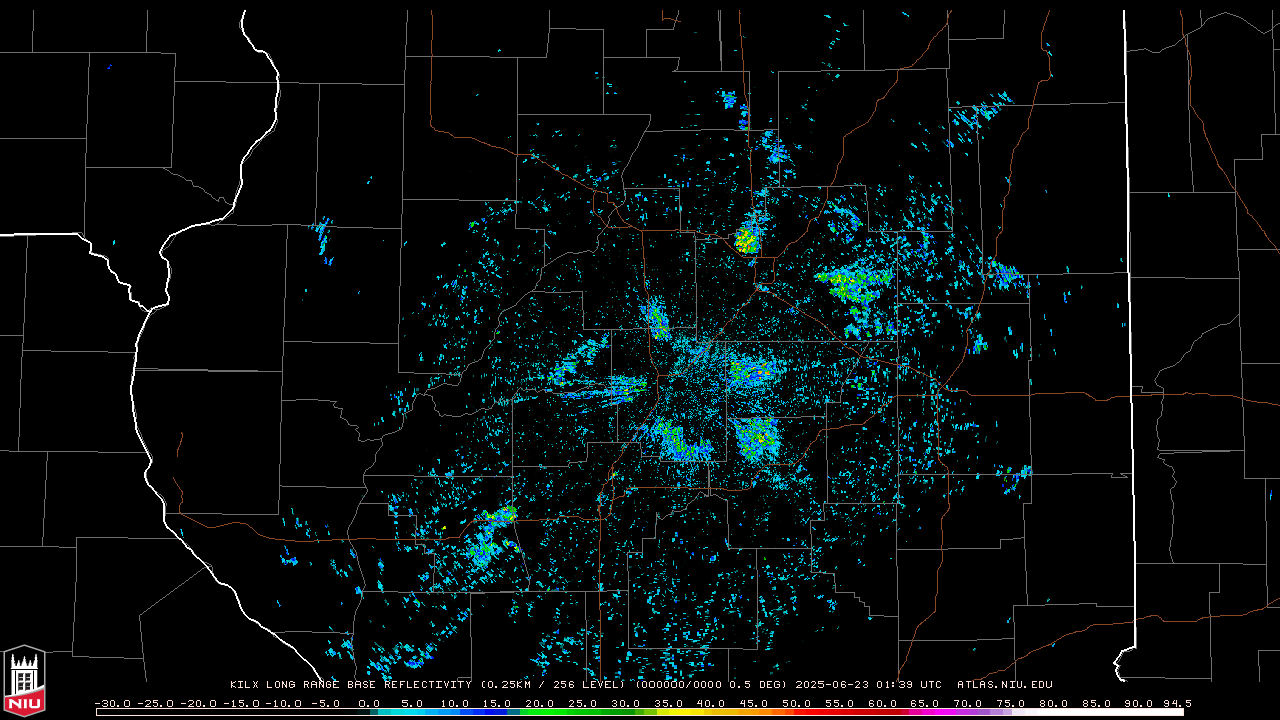Image resolution: width=1280 pixels, height=720 pixels.
Task: Open the ATLAS.NIU.EDU link text
Action: coord(1005,685)
